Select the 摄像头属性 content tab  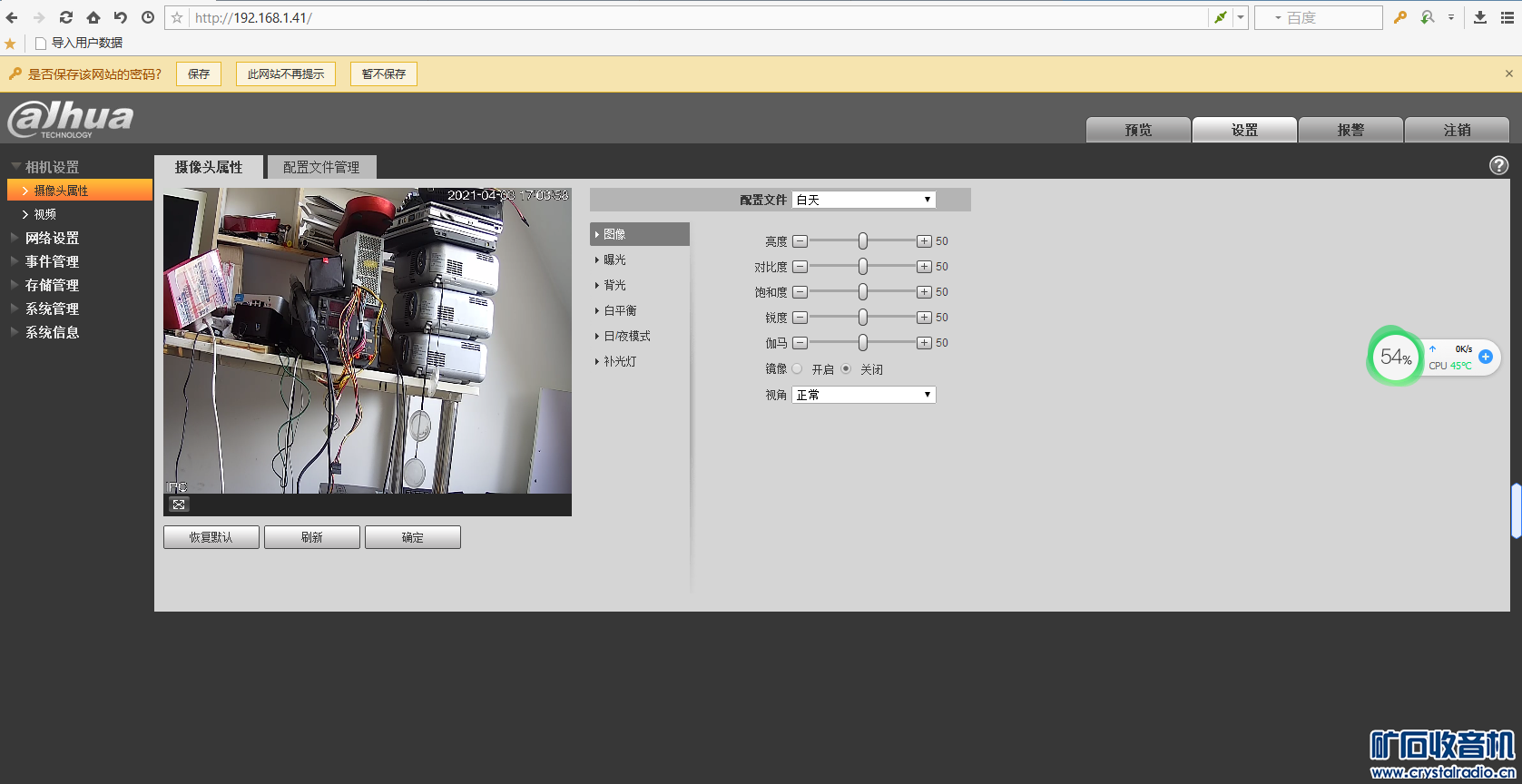click(x=209, y=167)
